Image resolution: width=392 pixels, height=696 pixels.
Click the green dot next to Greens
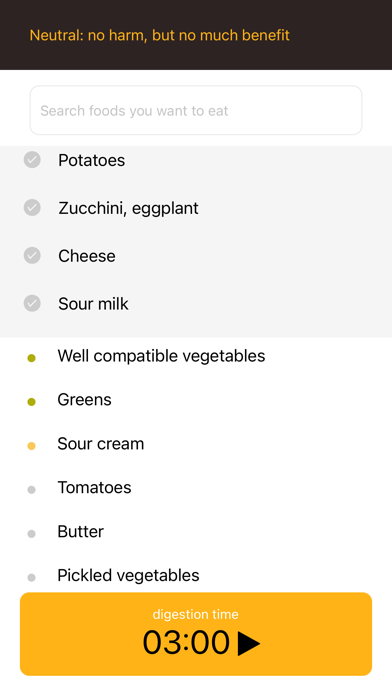click(32, 402)
